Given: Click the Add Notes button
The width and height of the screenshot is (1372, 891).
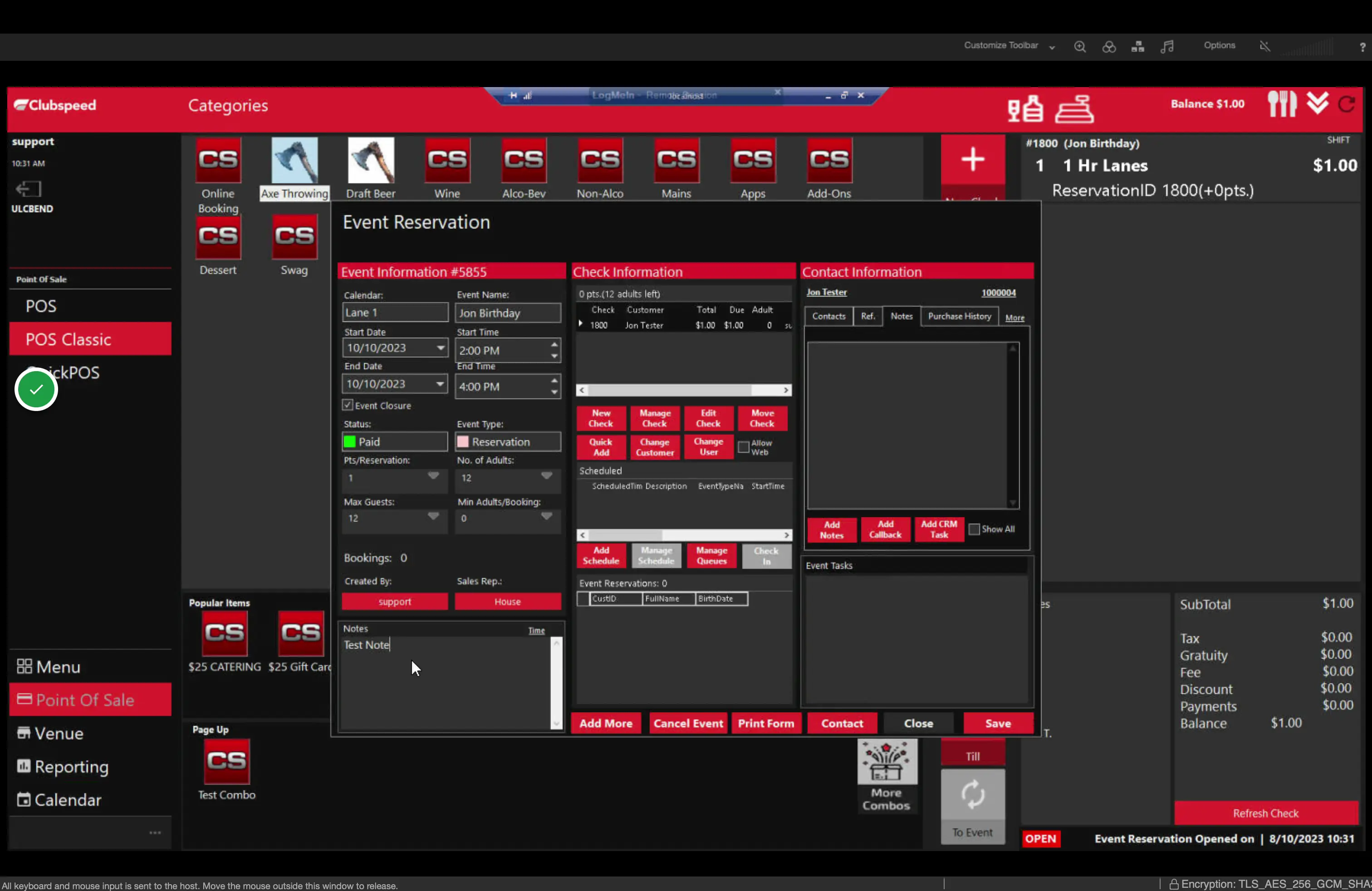Looking at the screenshot, I should 831,529.
